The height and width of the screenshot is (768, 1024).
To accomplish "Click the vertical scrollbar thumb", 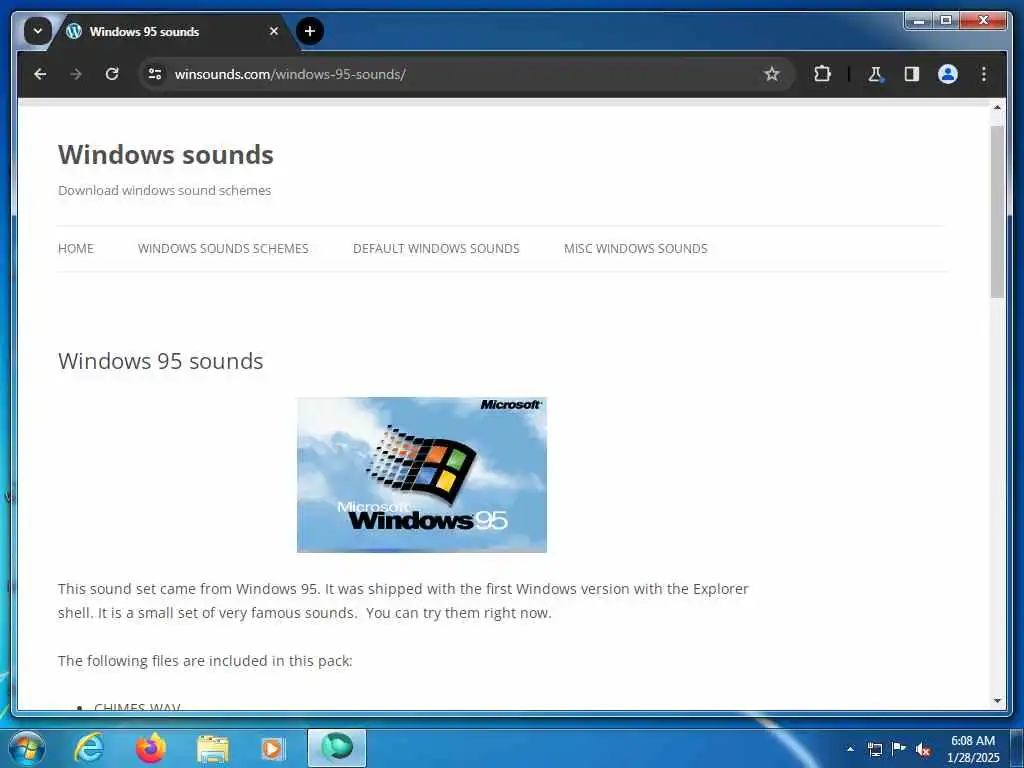I will click(997, 212).
